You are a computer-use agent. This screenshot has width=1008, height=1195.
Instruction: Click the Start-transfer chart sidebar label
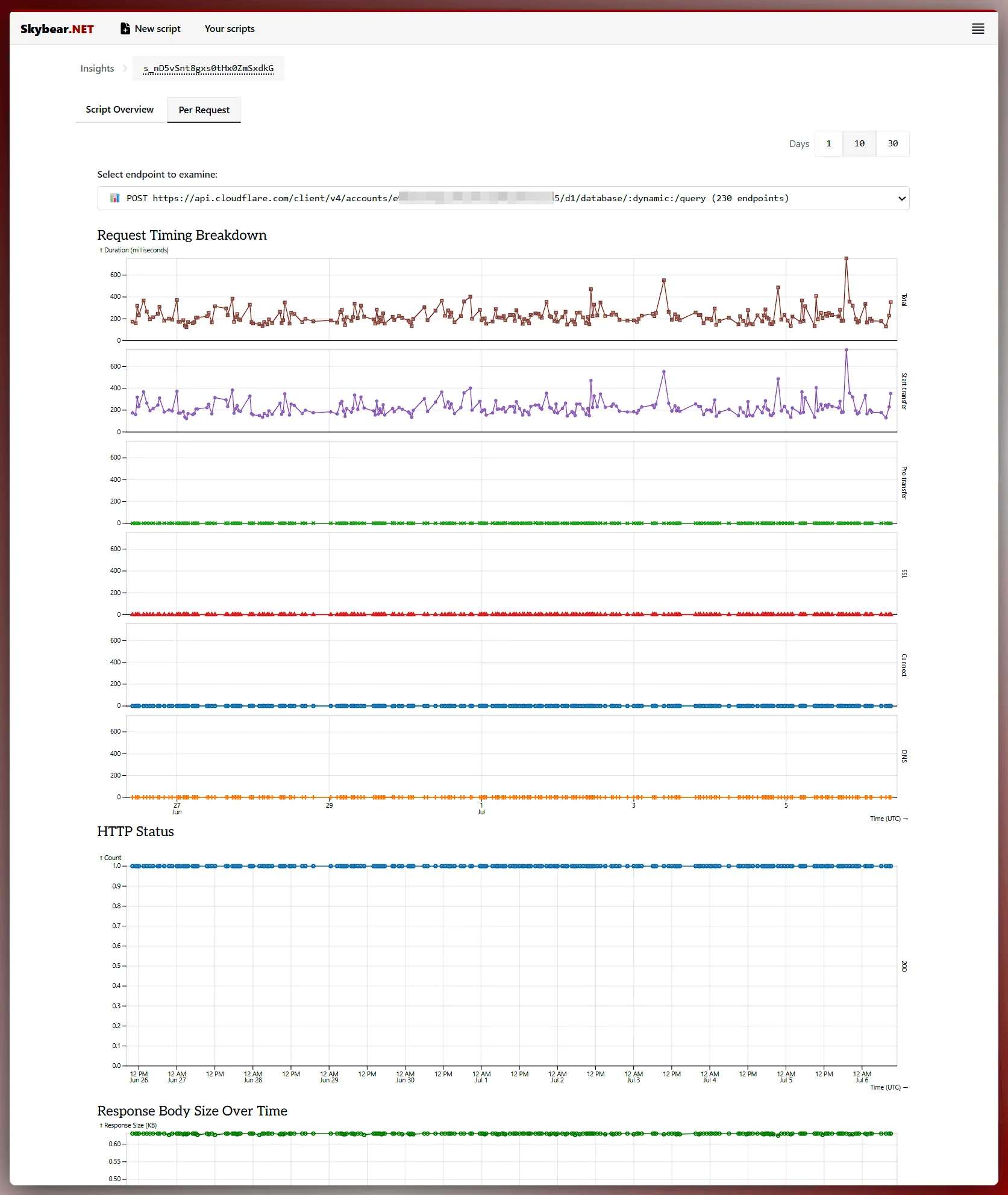click(x=903, y=392)
